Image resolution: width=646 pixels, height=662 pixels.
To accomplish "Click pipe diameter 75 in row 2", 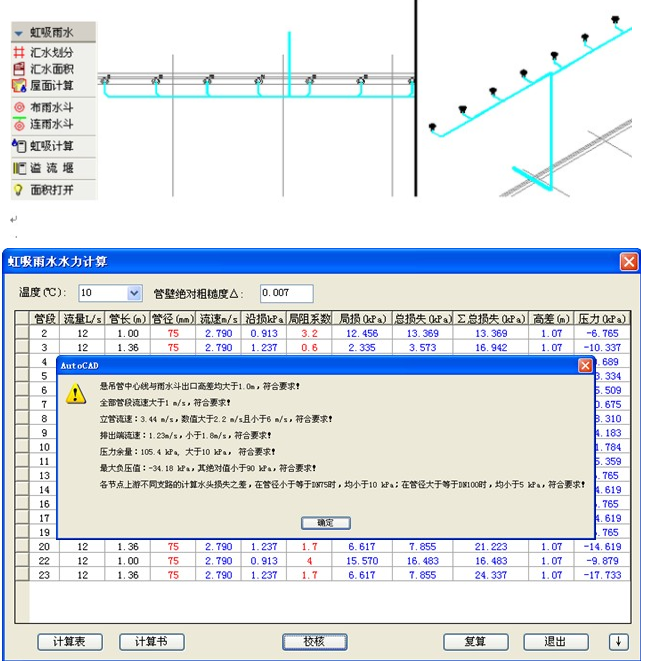I will click(173, 333).
